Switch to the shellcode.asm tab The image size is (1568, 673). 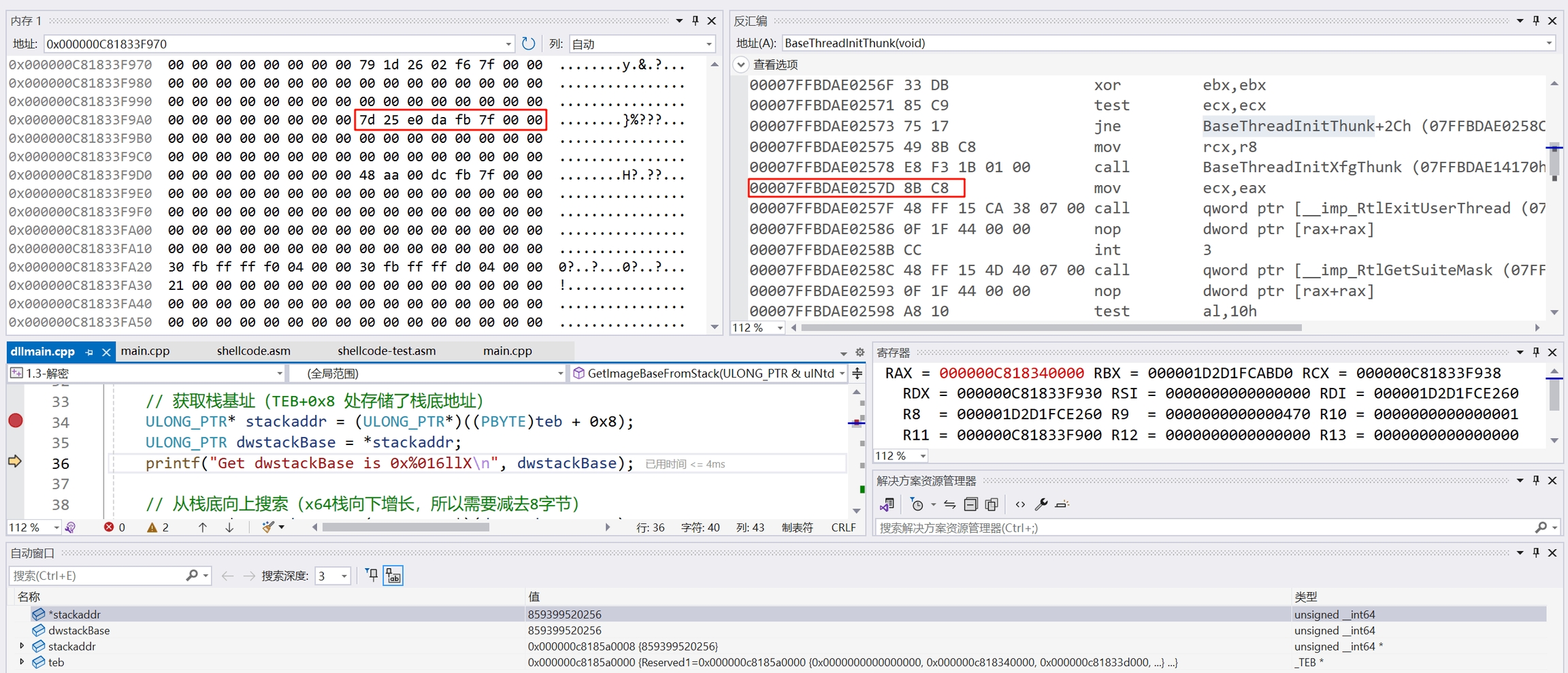(x=253, y=351)
